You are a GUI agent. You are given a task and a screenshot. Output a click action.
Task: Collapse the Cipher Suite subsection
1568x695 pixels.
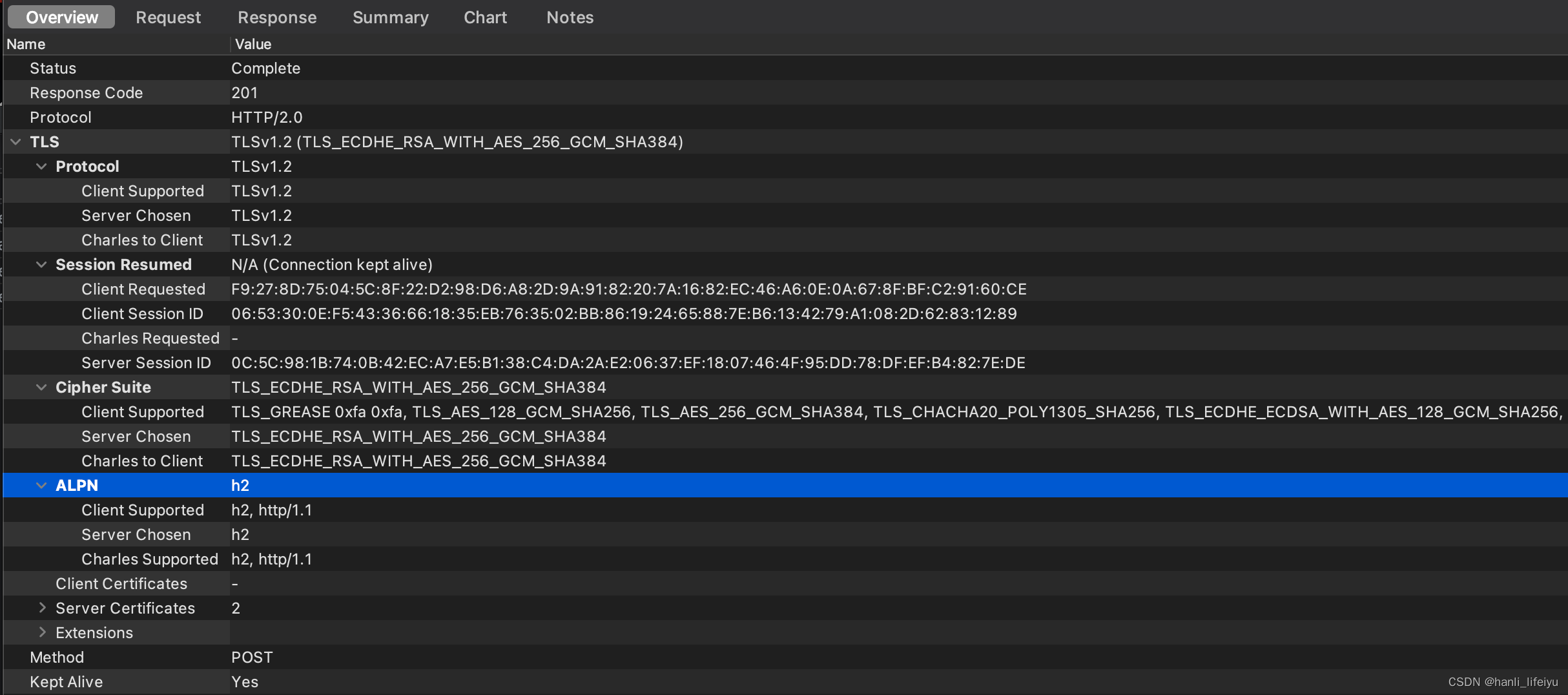pos(41,387)
